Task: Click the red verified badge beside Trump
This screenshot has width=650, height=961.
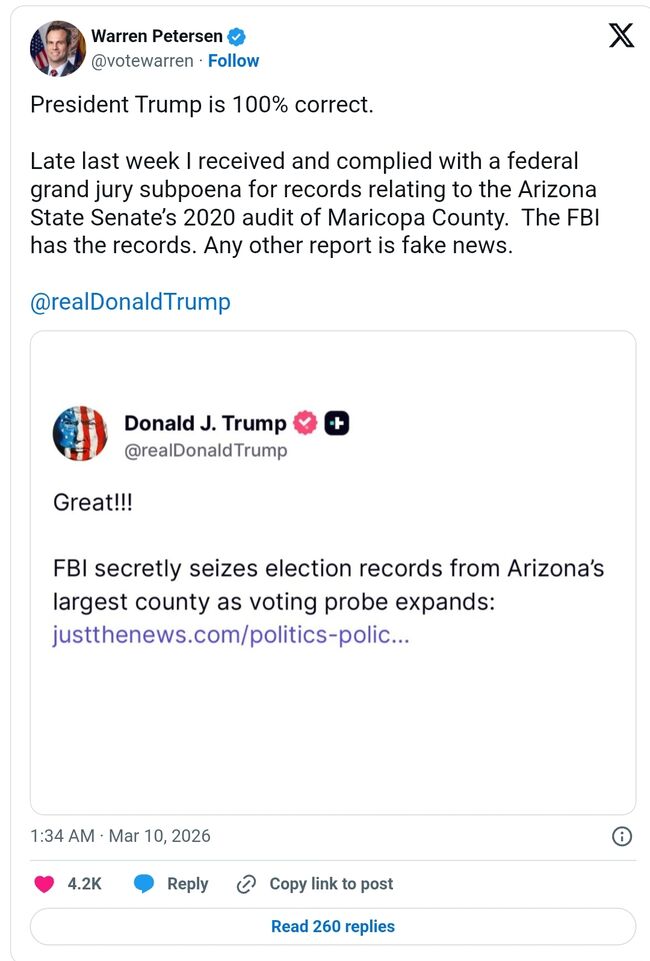Action: click(305, 423)
